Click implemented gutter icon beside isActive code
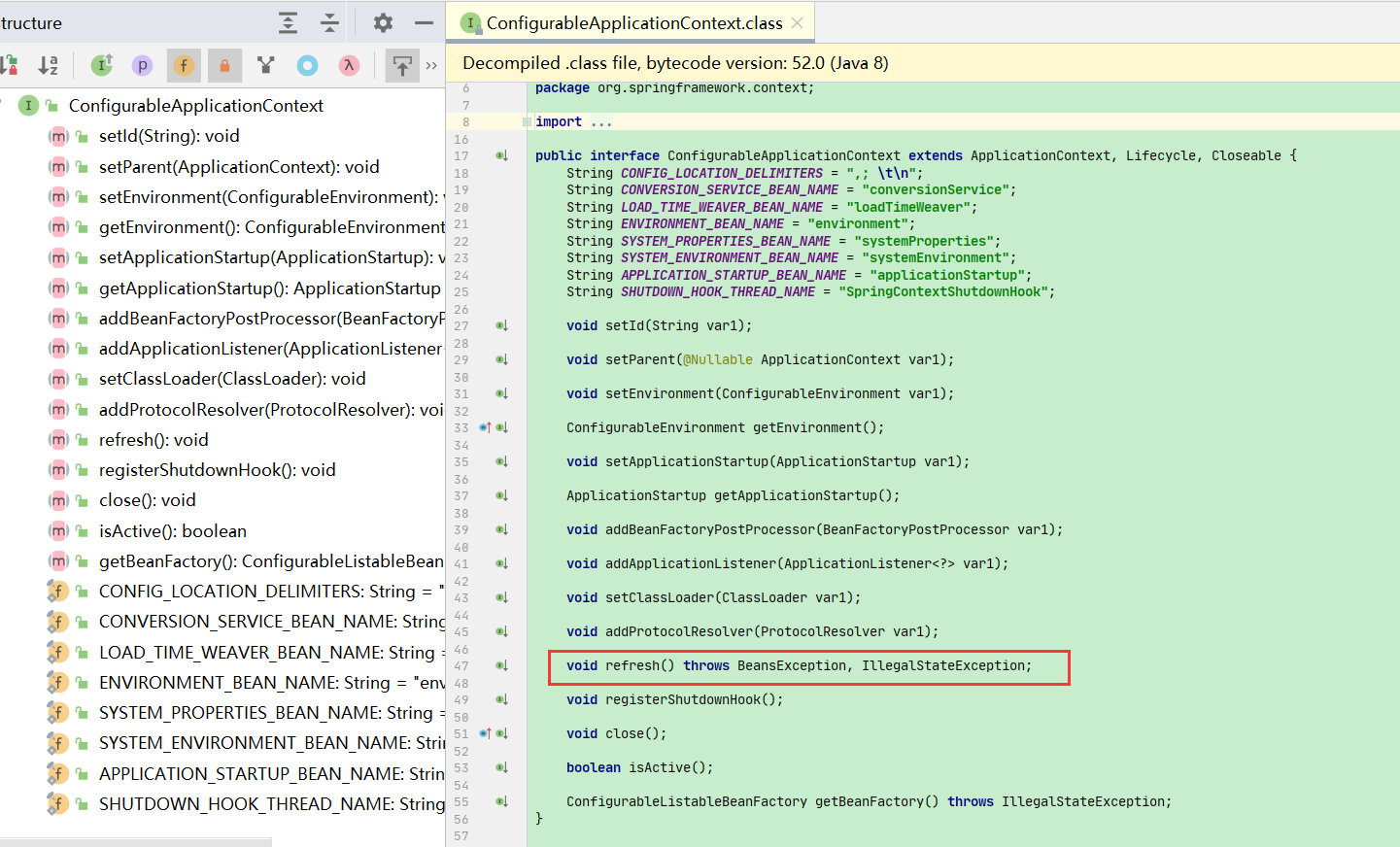The height and width of the screenshot is (847, 1400). tap(501, 767)
